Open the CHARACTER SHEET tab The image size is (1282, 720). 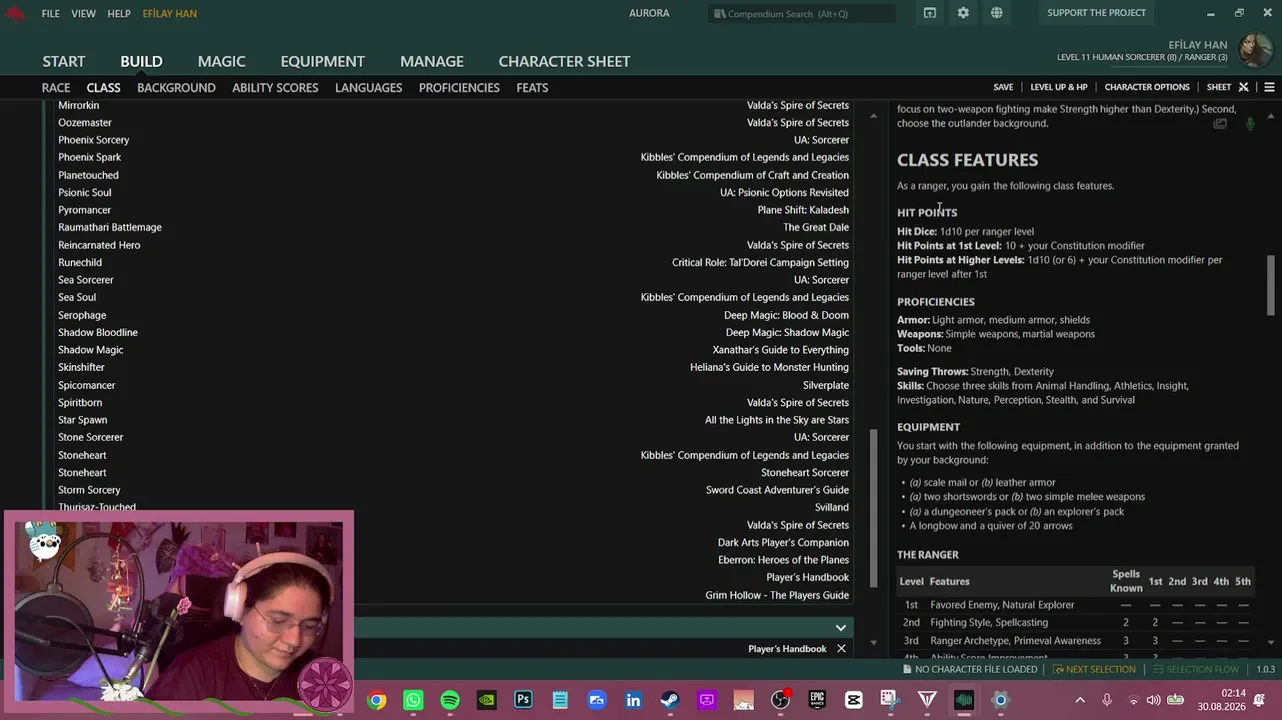[564, 61]
